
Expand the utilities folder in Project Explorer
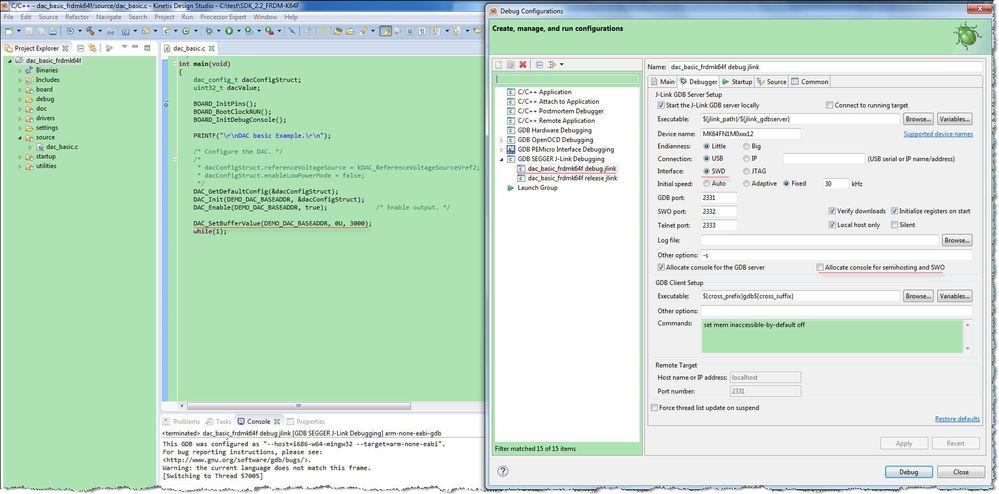20,166
